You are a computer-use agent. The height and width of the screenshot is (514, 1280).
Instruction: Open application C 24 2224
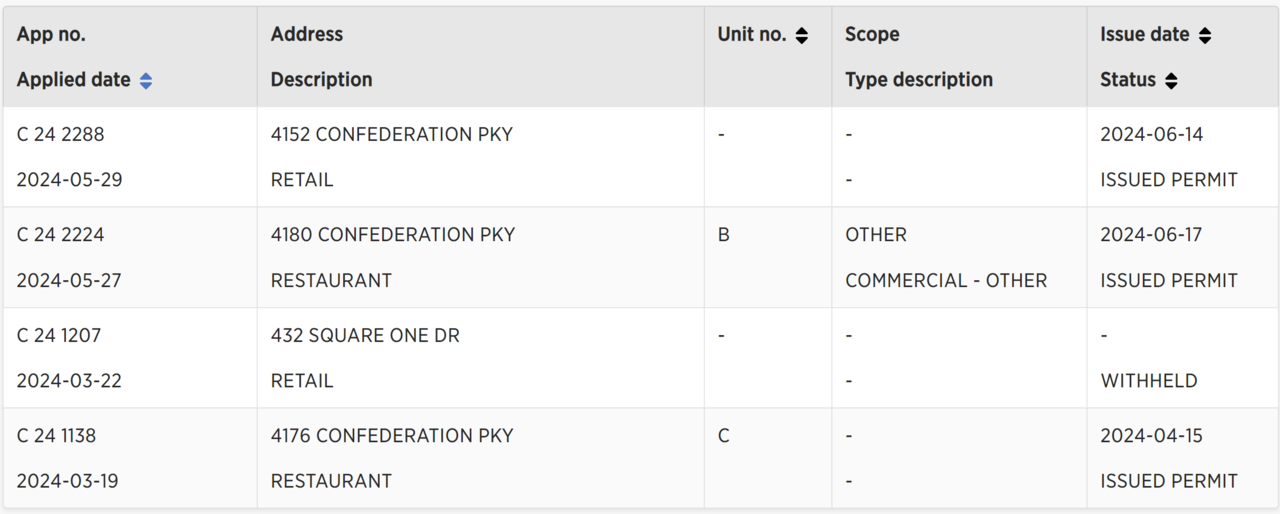(x=60, y=235)
